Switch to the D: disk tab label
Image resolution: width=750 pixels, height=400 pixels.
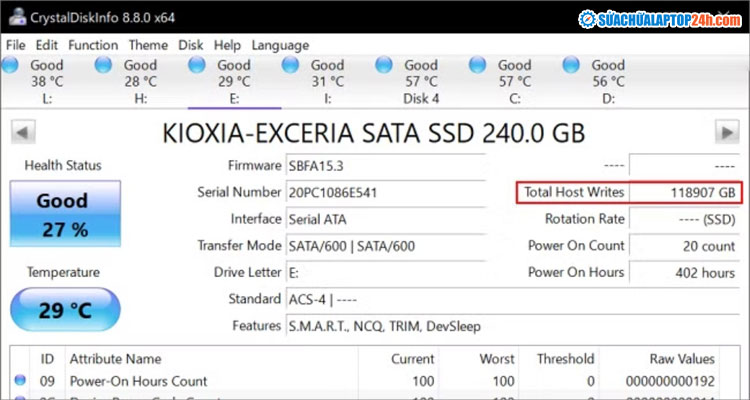(x=608, y=99)
